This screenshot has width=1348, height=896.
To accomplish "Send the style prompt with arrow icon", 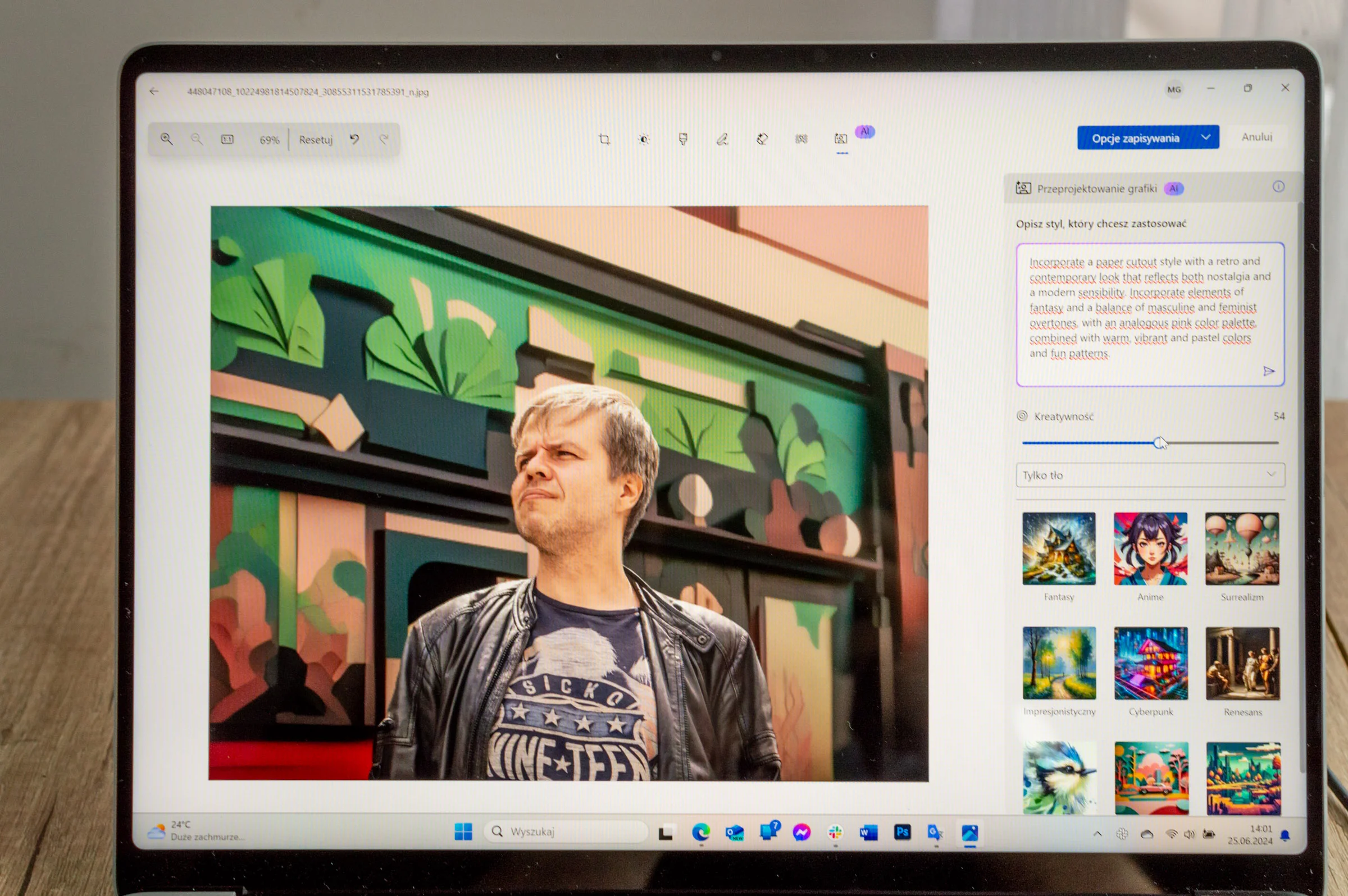I will (x=1269, y=372).
